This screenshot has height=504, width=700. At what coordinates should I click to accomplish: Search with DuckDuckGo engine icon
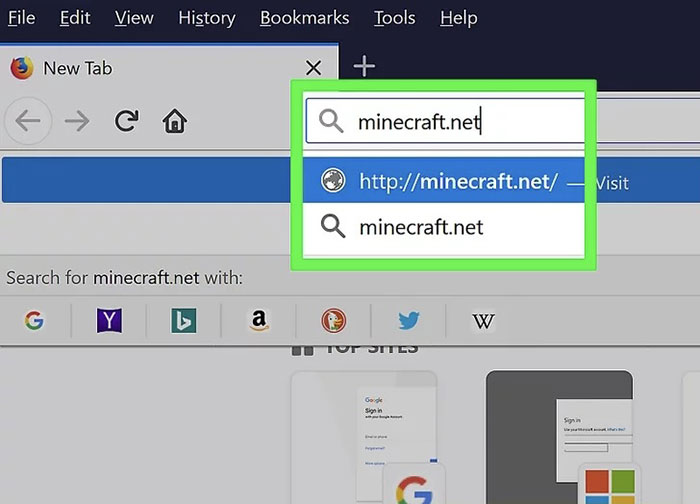[333, 321]
